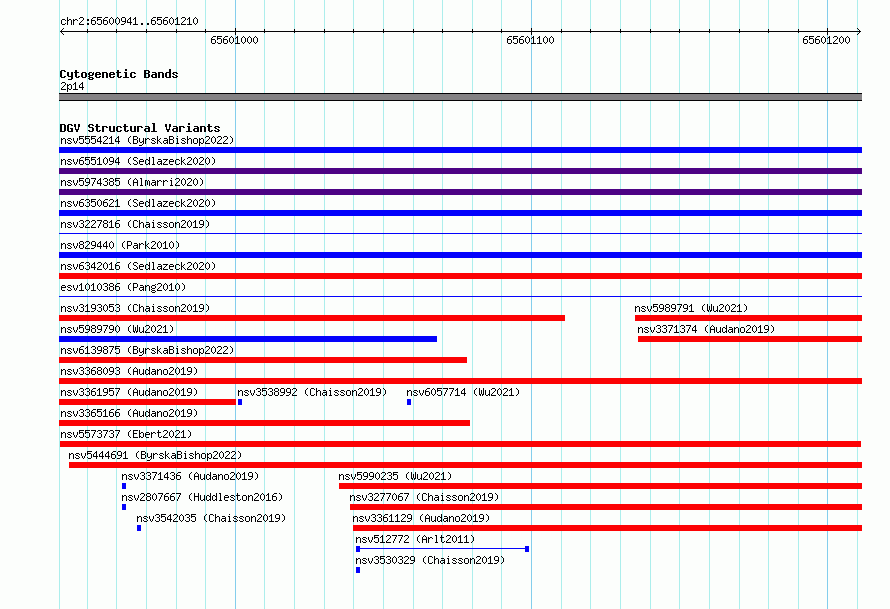Click the nsv5989791 (Wu2021) label

pos(691,308)
